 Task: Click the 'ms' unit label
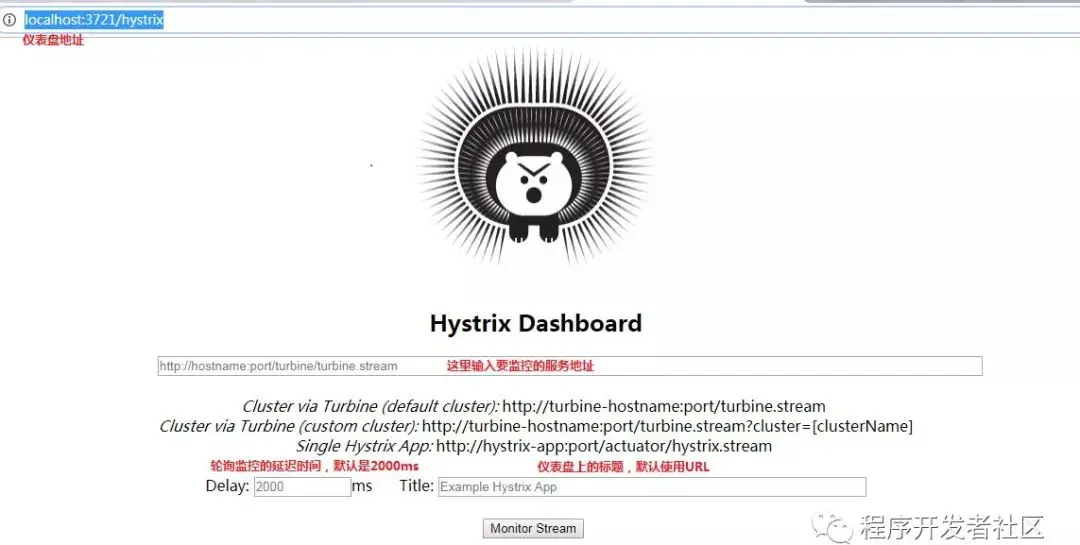point(362,486)
